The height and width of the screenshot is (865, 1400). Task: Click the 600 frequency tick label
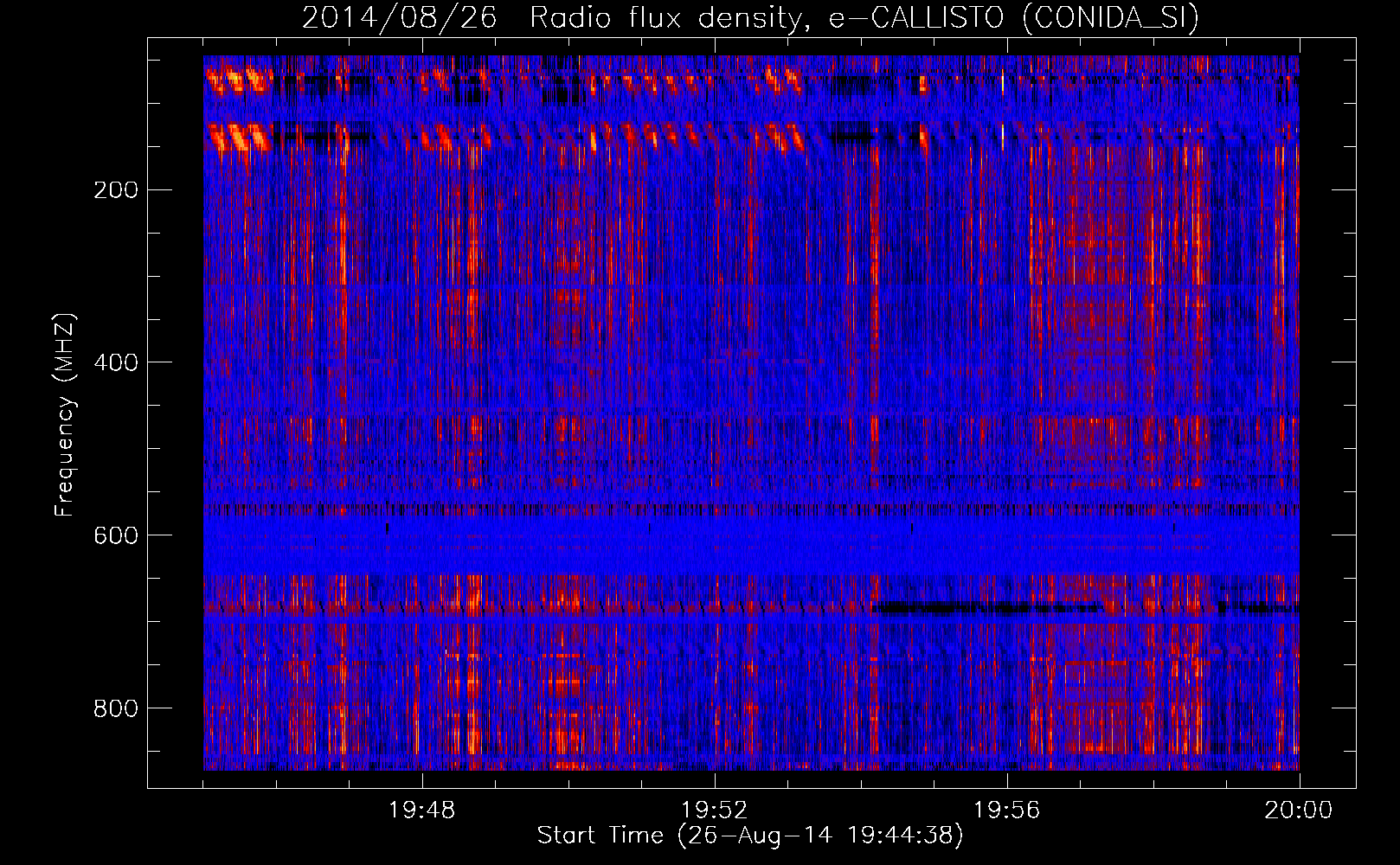tap(116, 535)
